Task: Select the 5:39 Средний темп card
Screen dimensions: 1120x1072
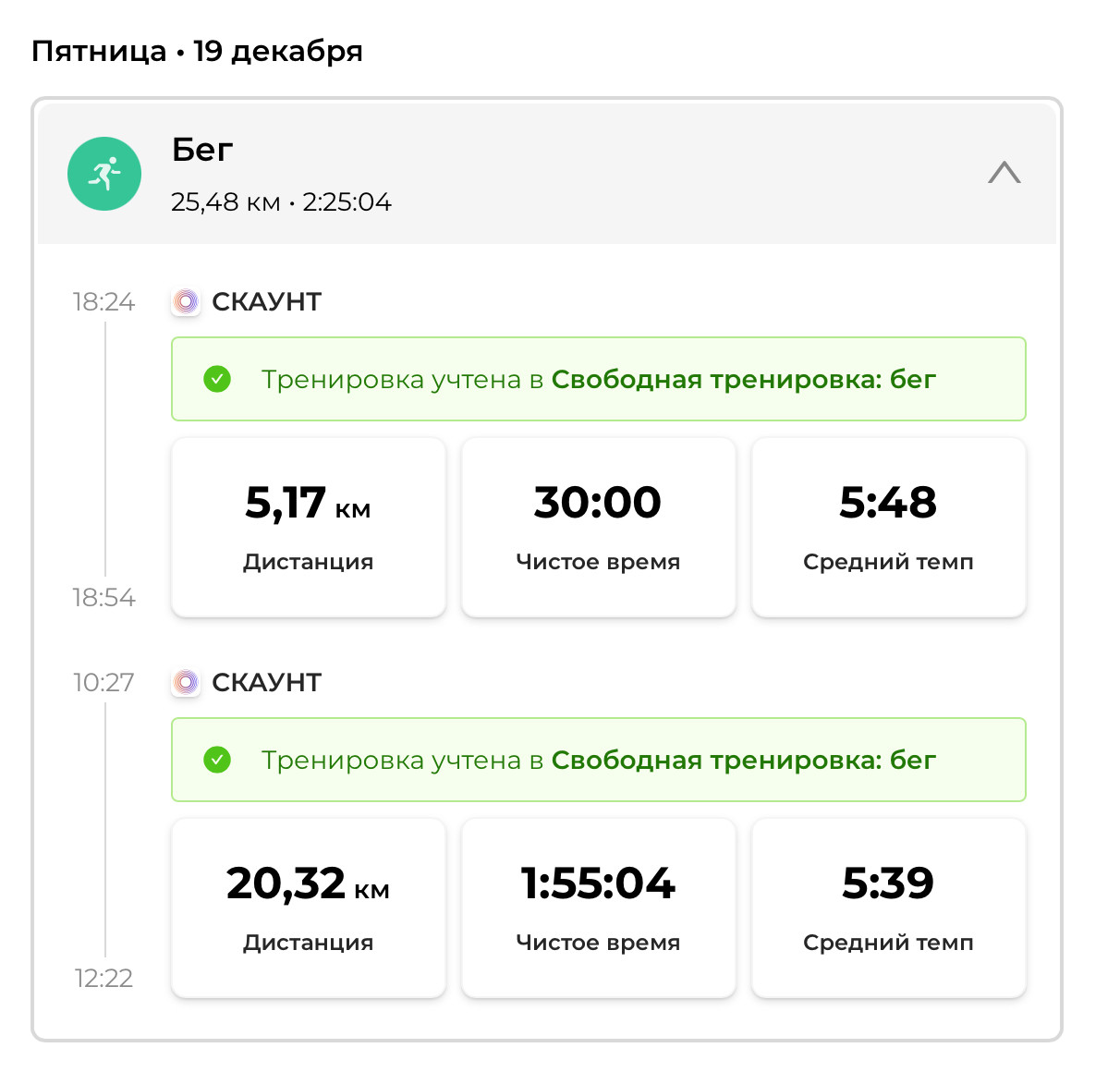Action: tap(889, 908)
